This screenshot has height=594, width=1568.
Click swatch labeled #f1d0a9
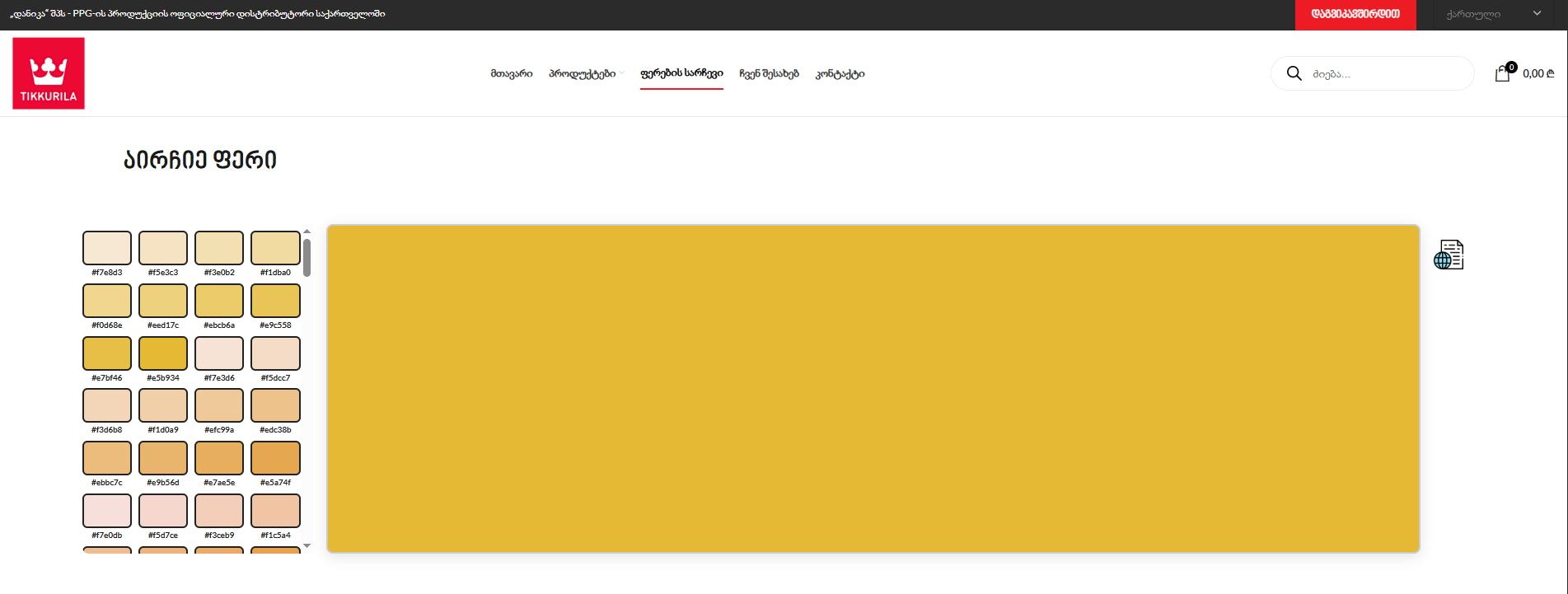(163, 405)
